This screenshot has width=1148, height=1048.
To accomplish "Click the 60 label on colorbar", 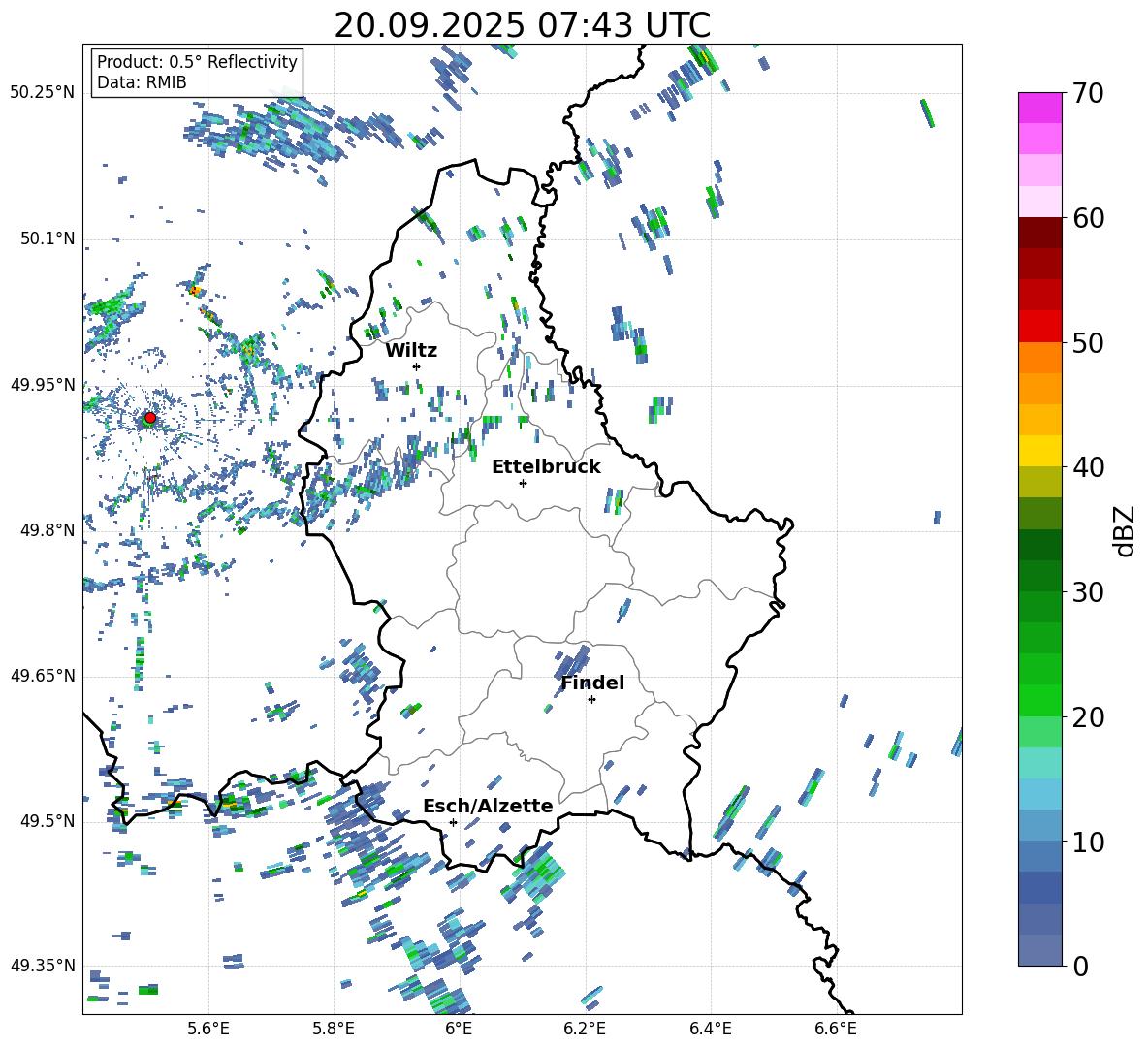I will [x=1088, y=218].
